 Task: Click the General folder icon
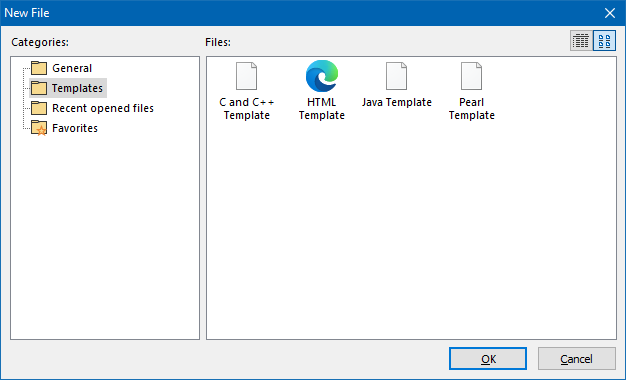[x=39, y=68]
